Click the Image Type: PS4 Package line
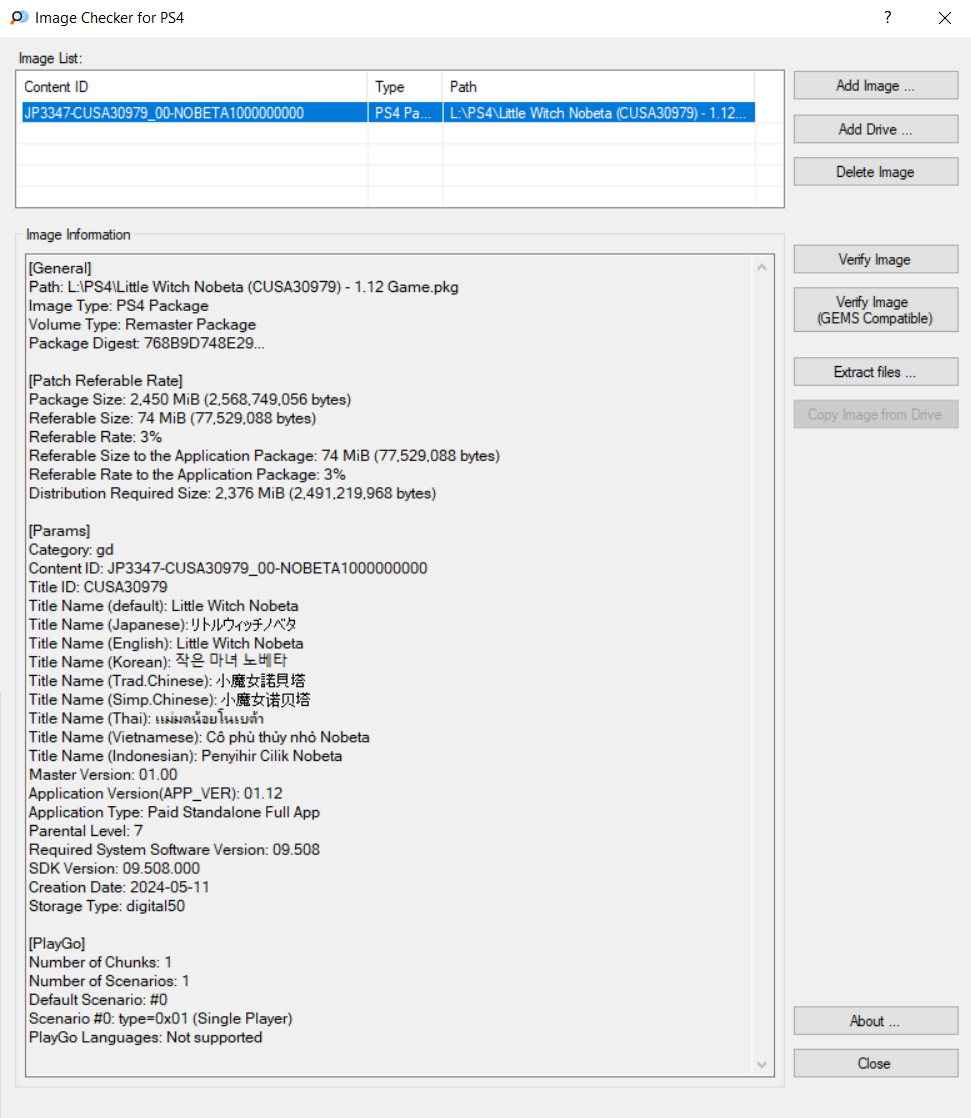 click(x=118, y=306)
